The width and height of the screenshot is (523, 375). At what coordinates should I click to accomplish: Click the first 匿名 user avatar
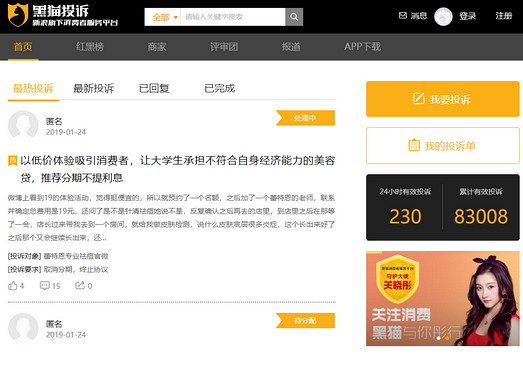click(x=23, y=125)
